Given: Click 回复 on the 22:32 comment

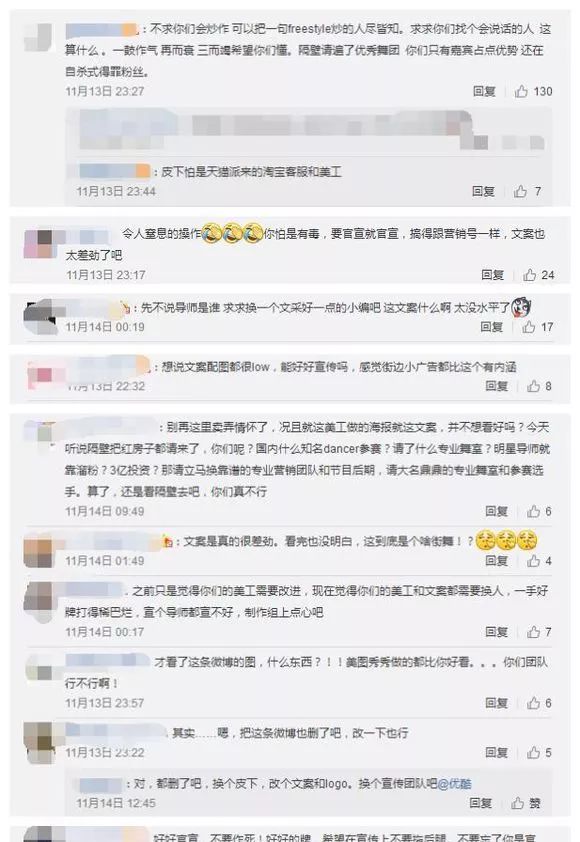Looking at the screenshot, I should [497, 387].
